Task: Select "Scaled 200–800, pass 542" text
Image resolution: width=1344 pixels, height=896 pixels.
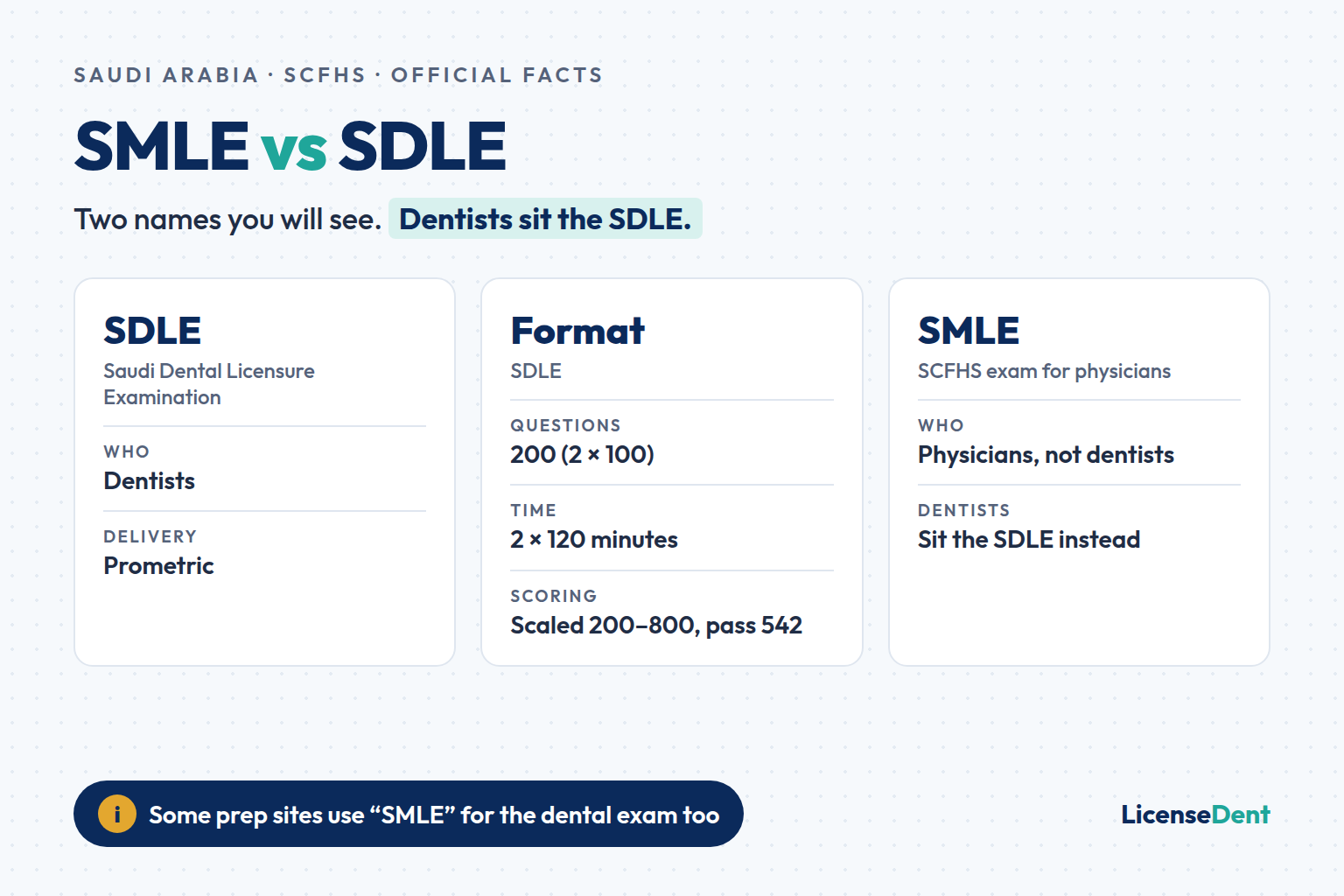Action: 656,625
